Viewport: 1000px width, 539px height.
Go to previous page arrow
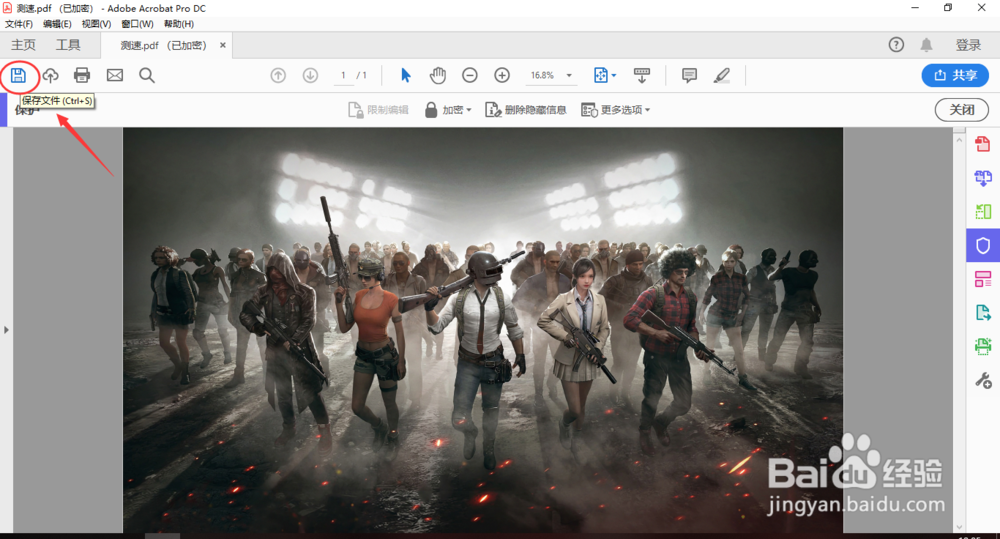[278, 75]
